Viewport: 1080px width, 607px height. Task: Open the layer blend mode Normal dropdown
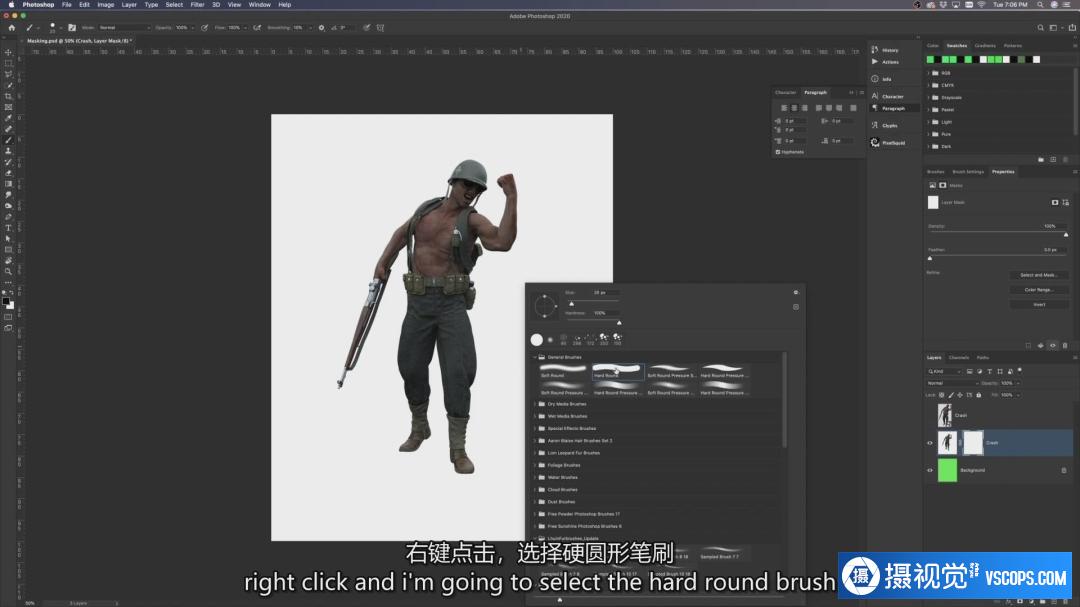953,383
